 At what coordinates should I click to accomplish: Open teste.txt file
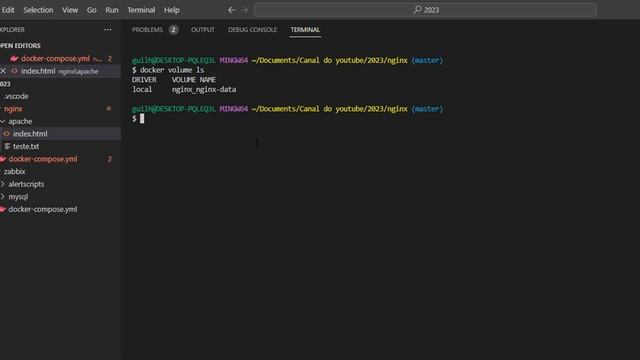(26, 146)
